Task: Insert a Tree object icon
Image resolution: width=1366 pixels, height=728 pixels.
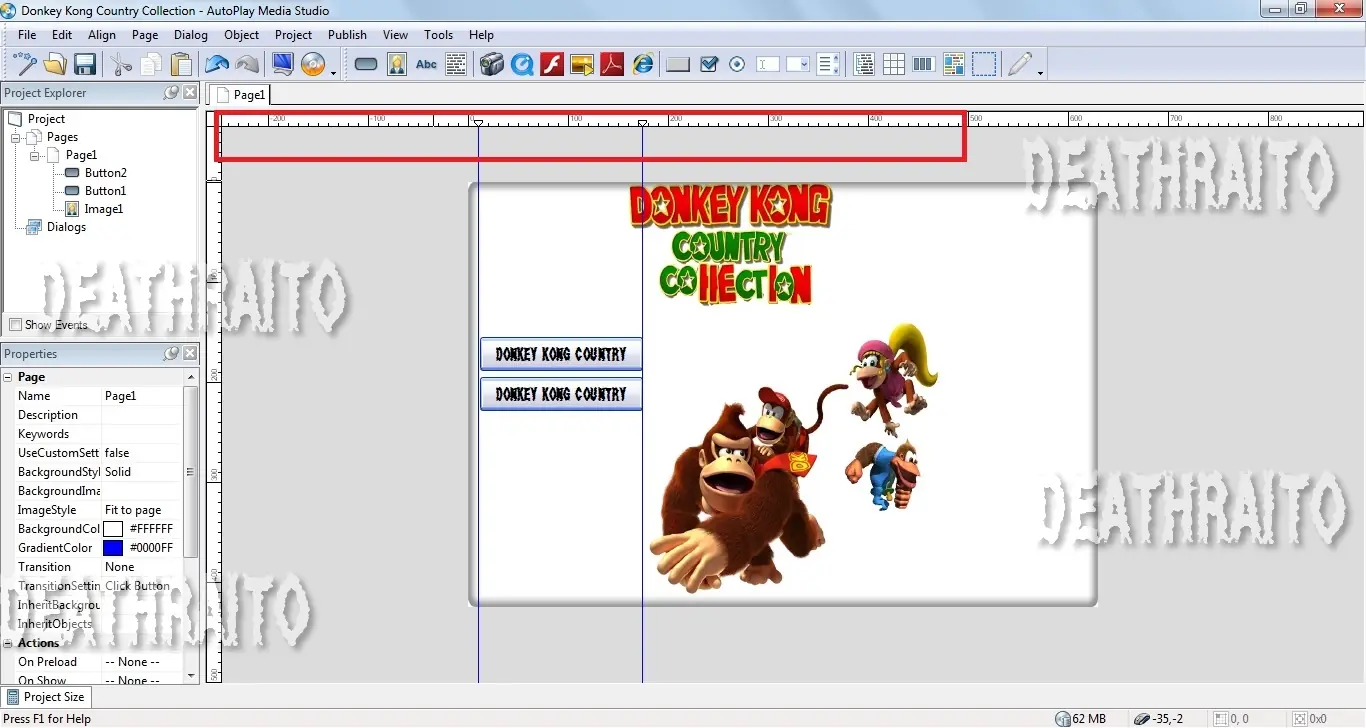Action: tap(864, 64)
